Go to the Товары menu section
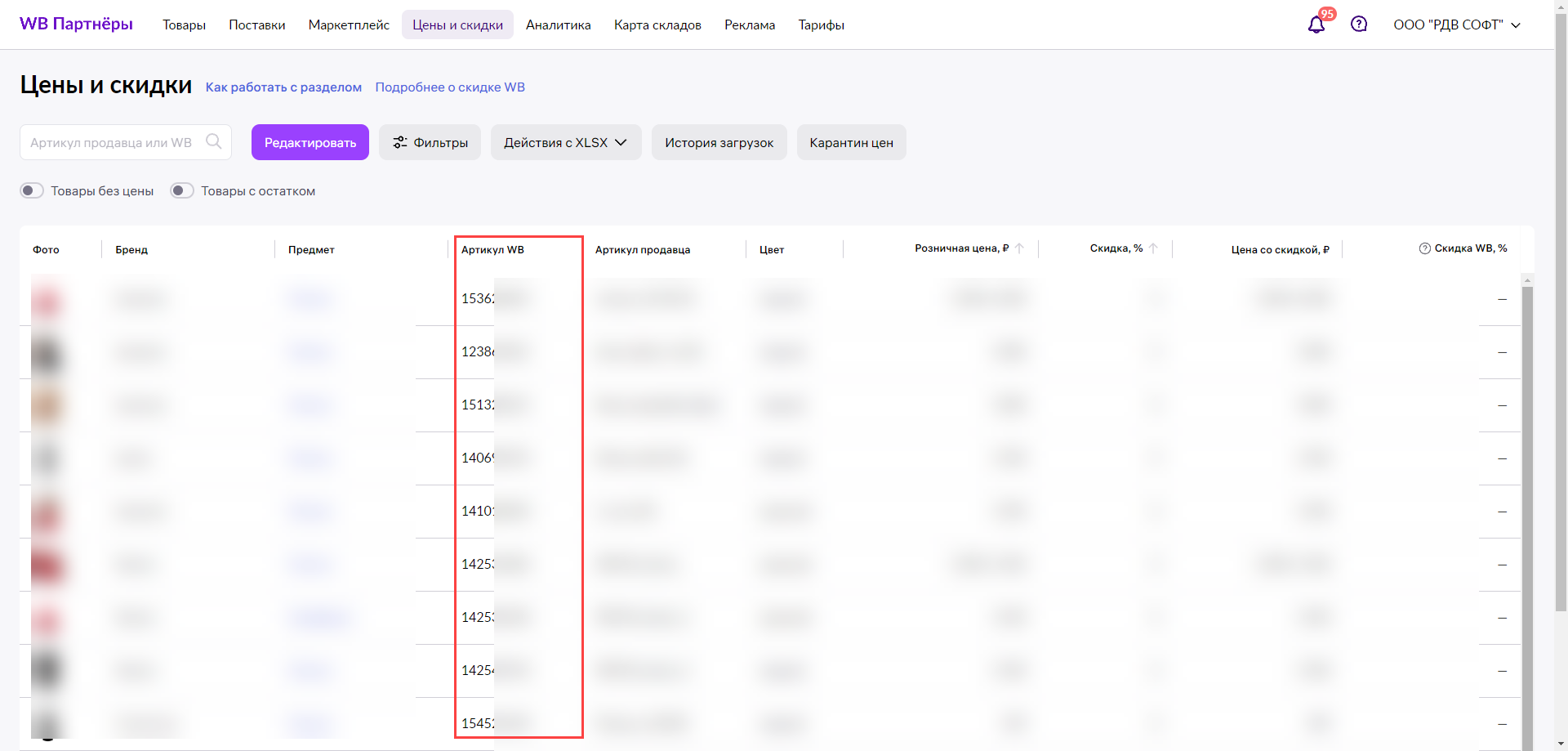This screenshot has height=751, width=1568. [184, 25]
